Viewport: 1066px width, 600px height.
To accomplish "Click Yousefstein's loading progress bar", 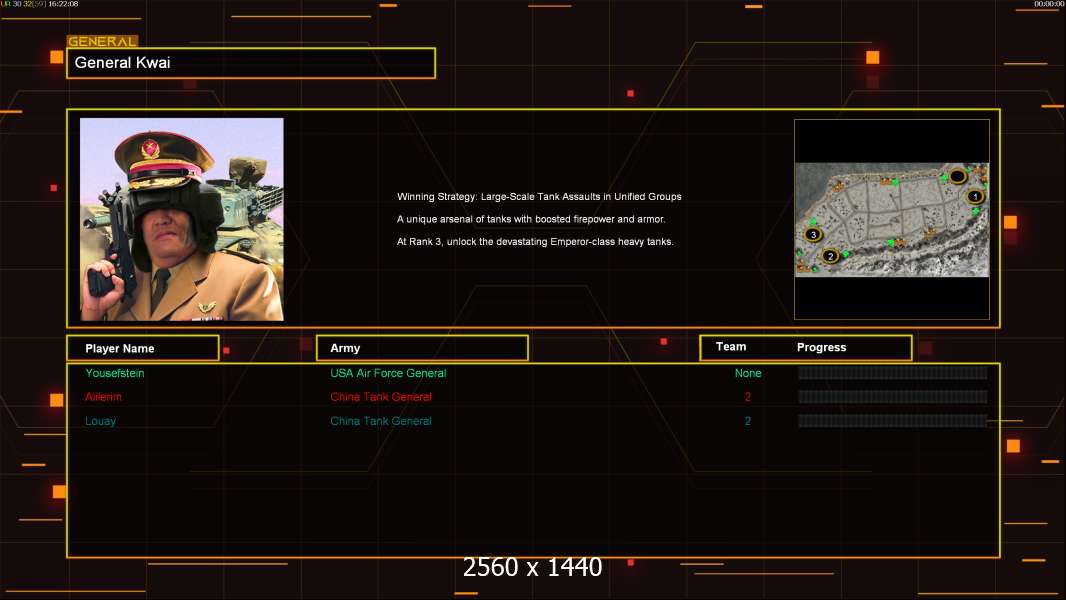I will (x=893, y=372).
